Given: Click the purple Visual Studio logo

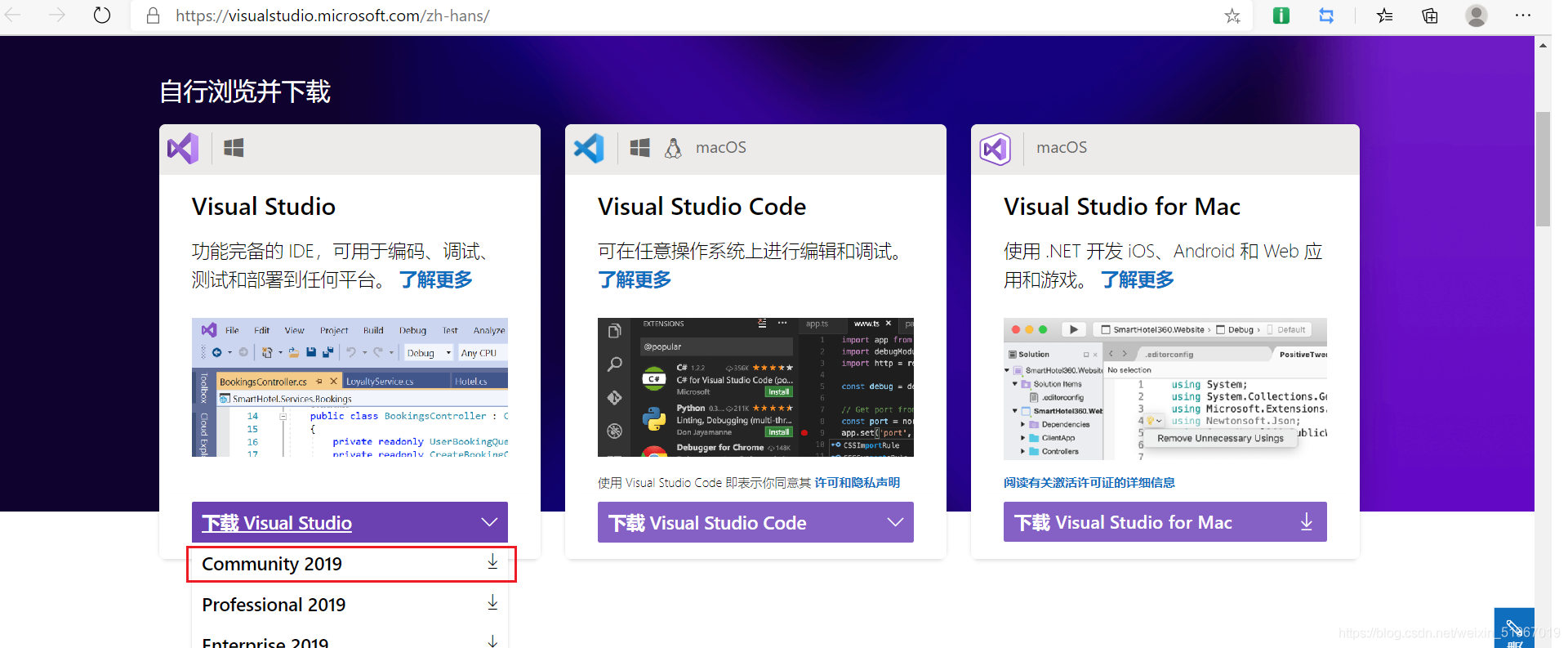Looking at the screenshot, I should (x=183, y=148).
